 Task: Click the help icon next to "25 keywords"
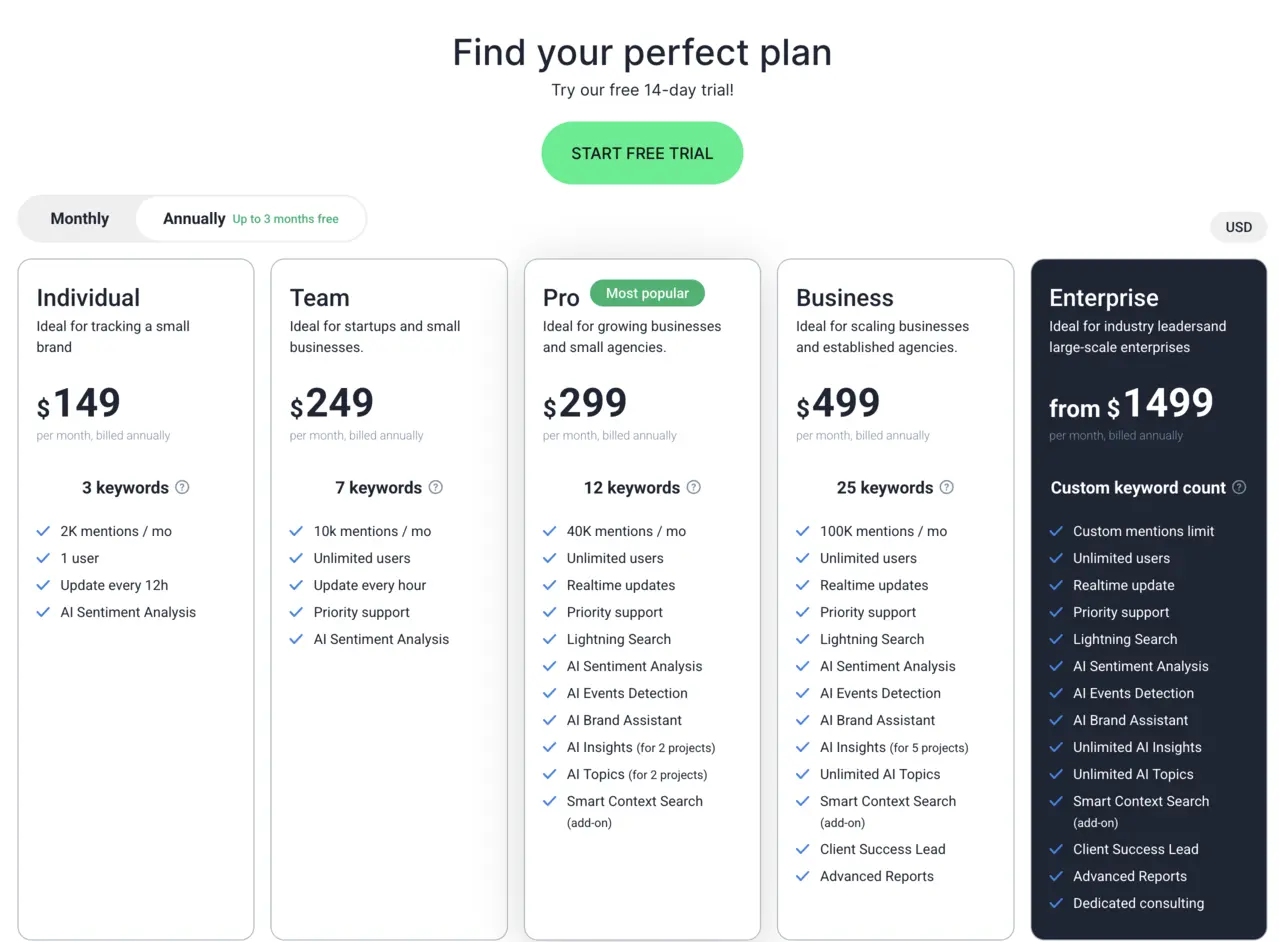click(x=946, y=488)
